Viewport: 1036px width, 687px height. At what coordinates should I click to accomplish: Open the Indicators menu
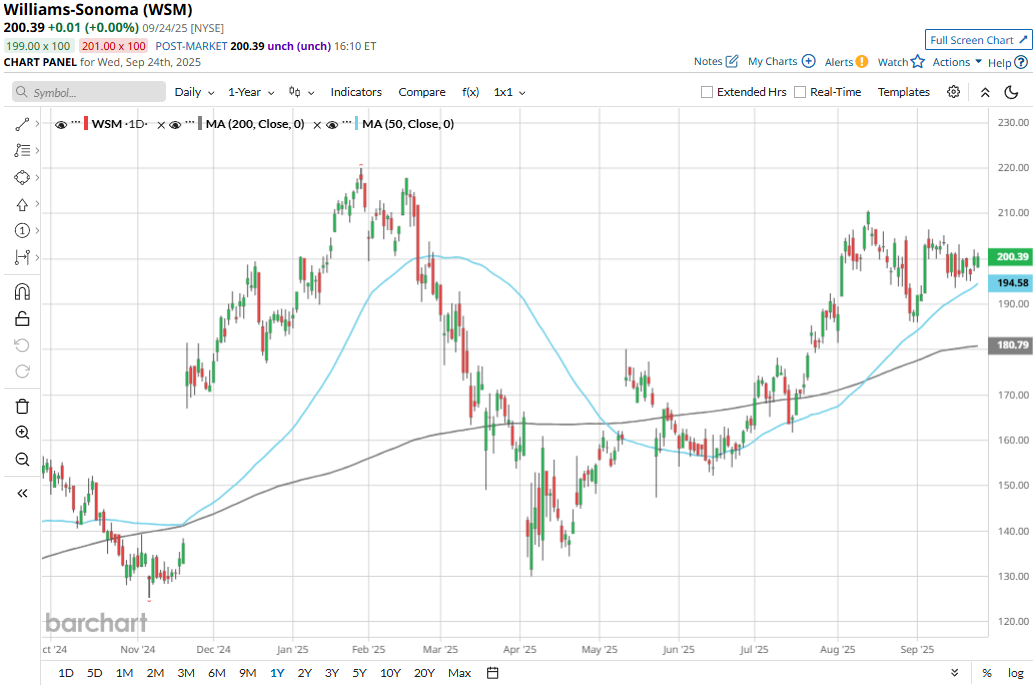pyautogui.click(x=356, y=92)
